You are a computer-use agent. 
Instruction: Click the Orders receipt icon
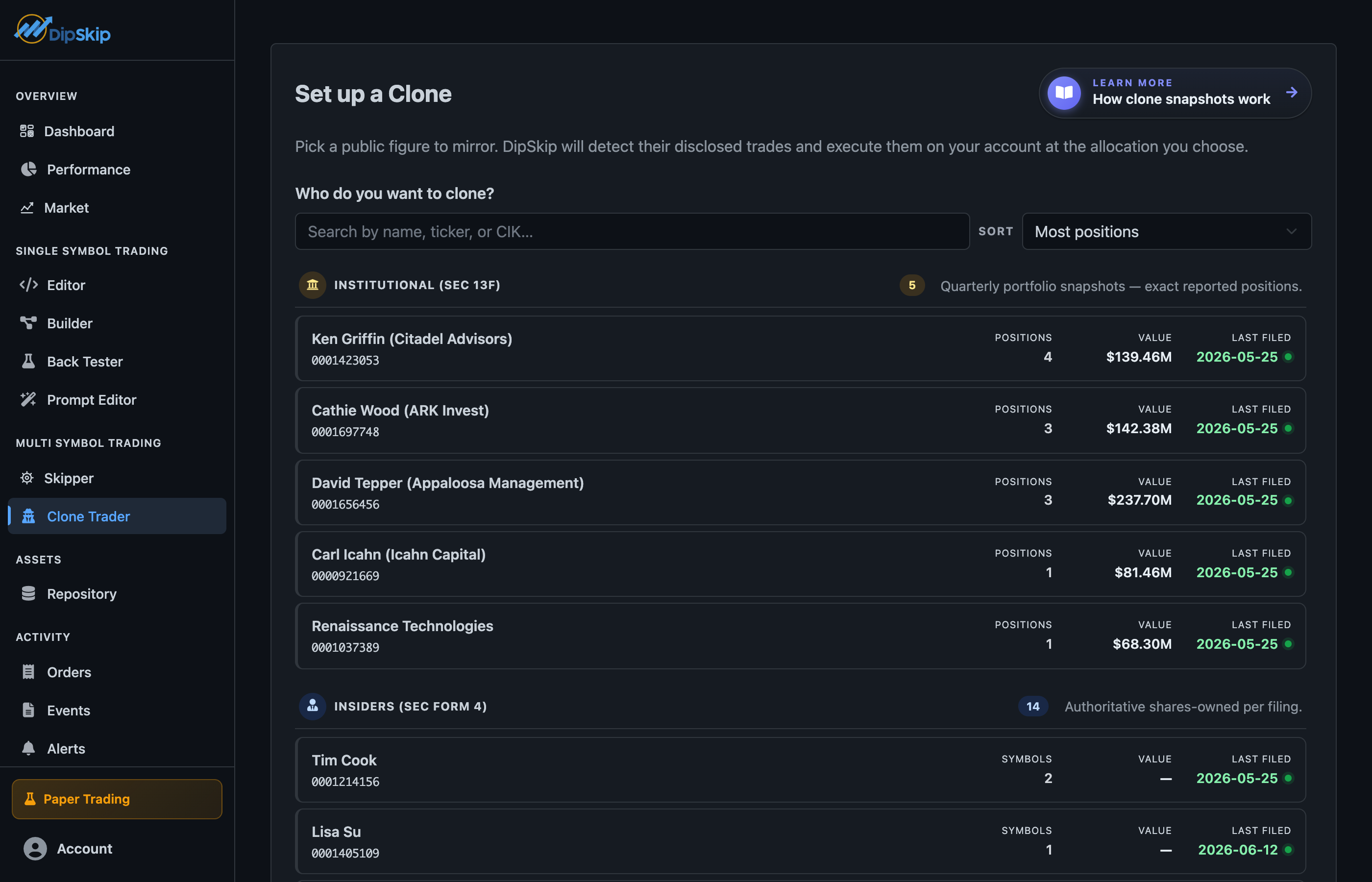coord(28,672)
